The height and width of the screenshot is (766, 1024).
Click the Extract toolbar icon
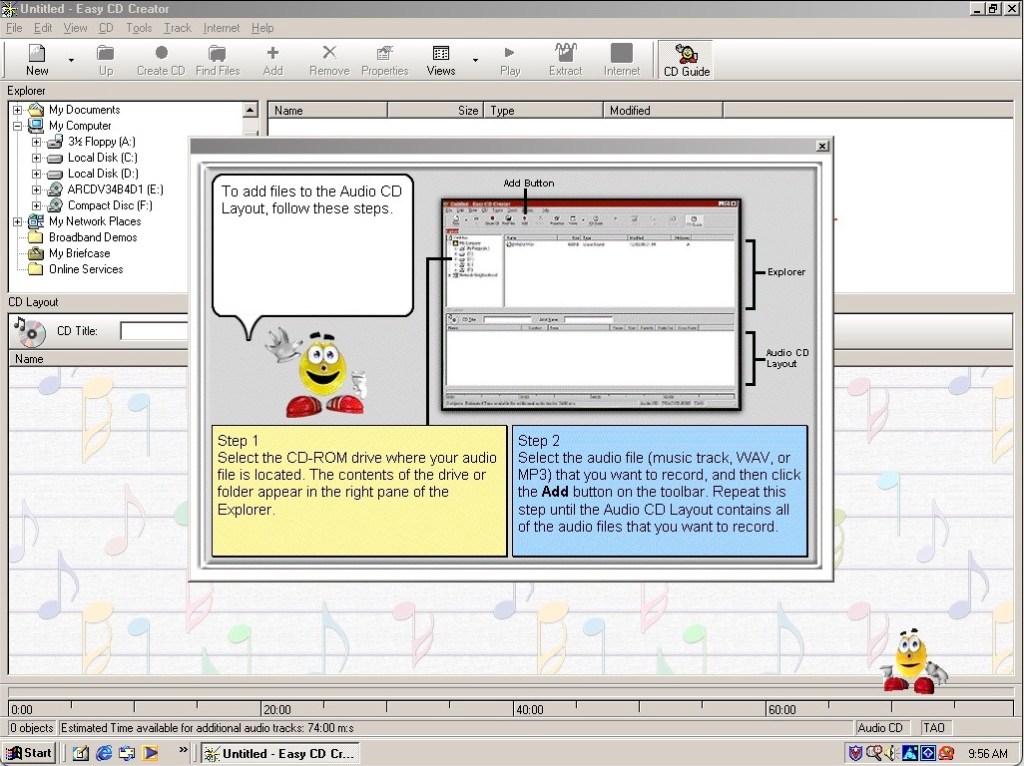coord(565,59)
